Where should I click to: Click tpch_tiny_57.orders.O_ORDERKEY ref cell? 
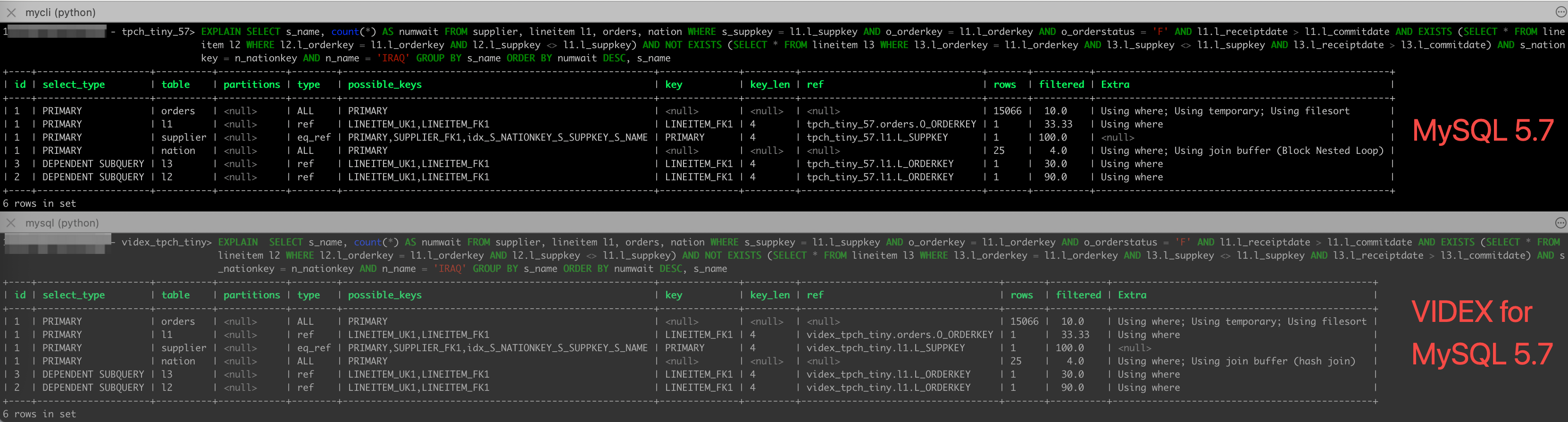pos(891,124)
